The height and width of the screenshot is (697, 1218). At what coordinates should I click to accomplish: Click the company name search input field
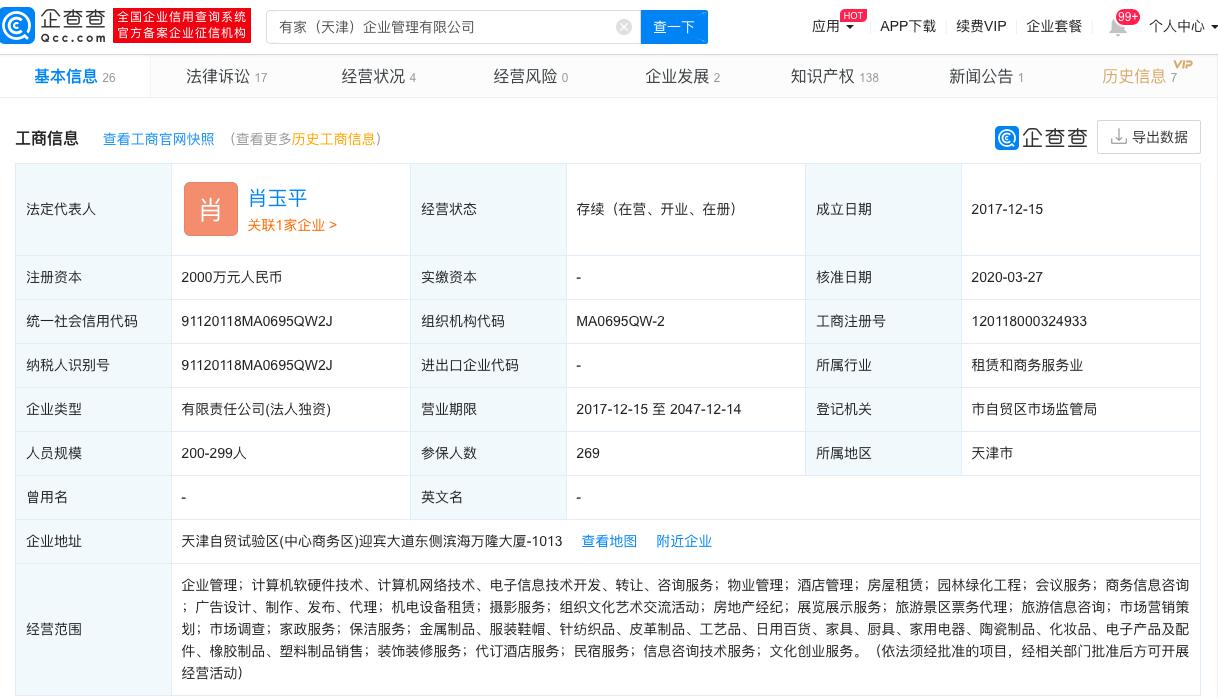[440, 27]
